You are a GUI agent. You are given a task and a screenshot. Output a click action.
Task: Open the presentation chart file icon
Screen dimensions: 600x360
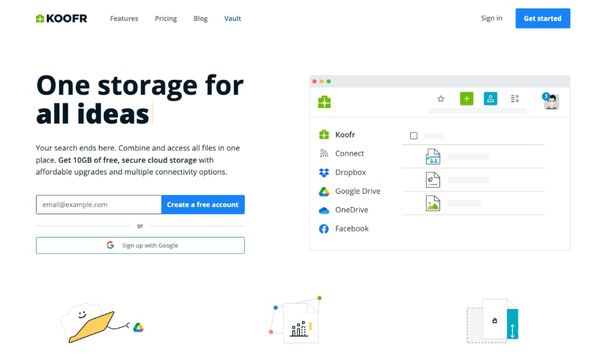coord(433,180)
